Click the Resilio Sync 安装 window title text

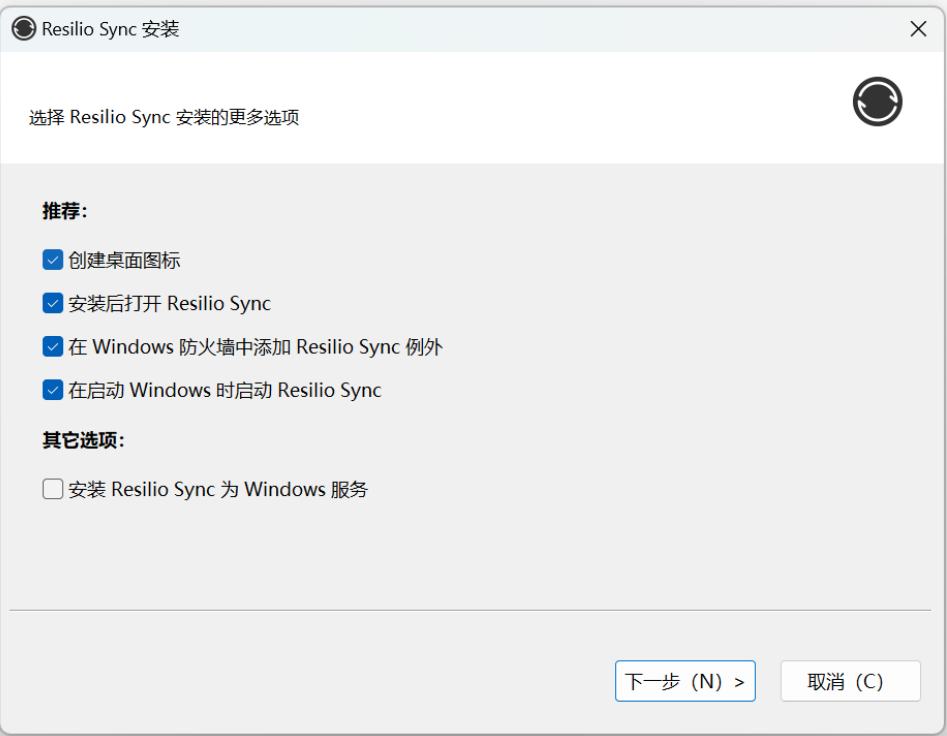coord(111,29)
